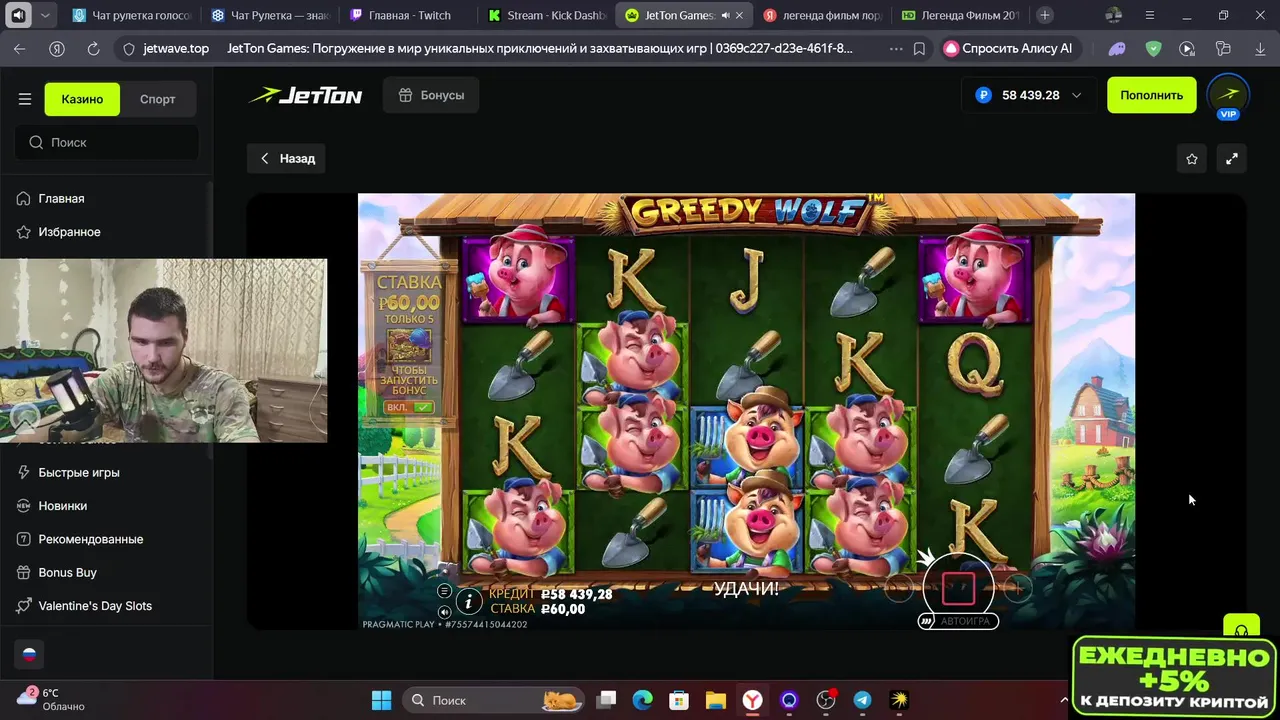Viewport: 1280px width, 720px height.
Task: Show hidden system tray icons
Action: click(1063, 700)
